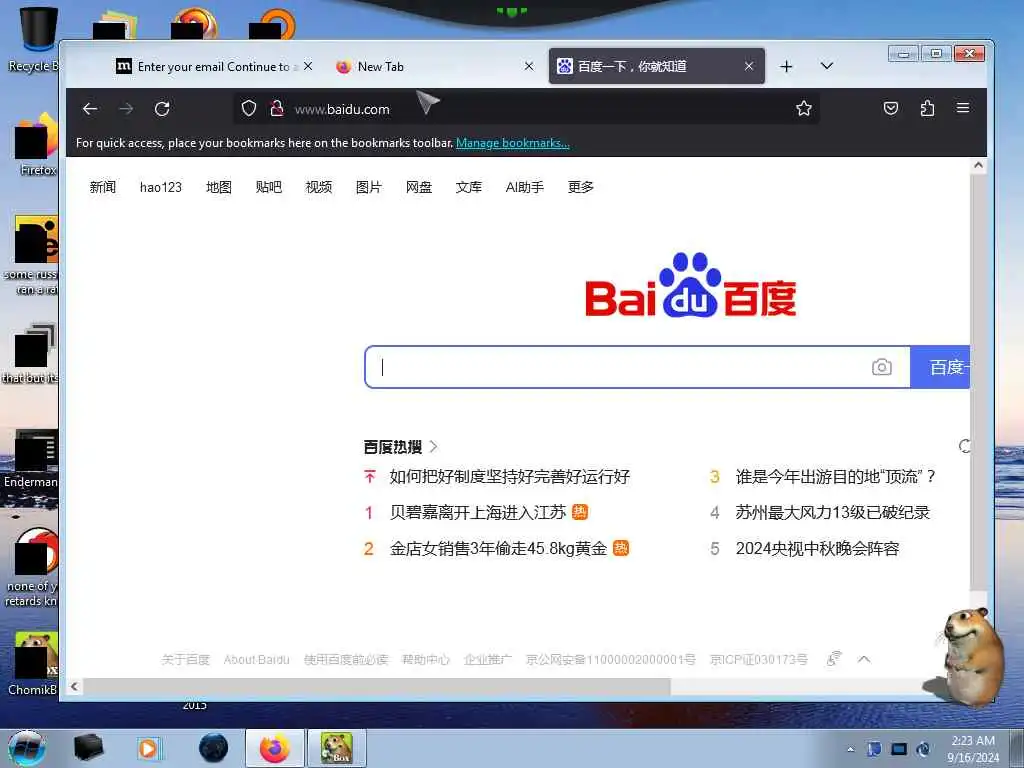
Task: Open 地图 maps link
Action: (219, 187)
